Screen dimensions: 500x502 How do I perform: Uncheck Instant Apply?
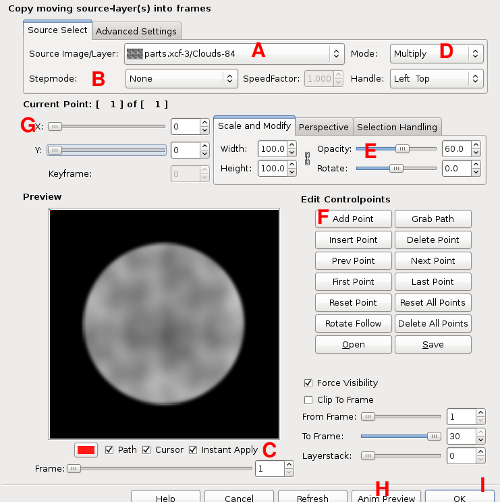[193, 450]
